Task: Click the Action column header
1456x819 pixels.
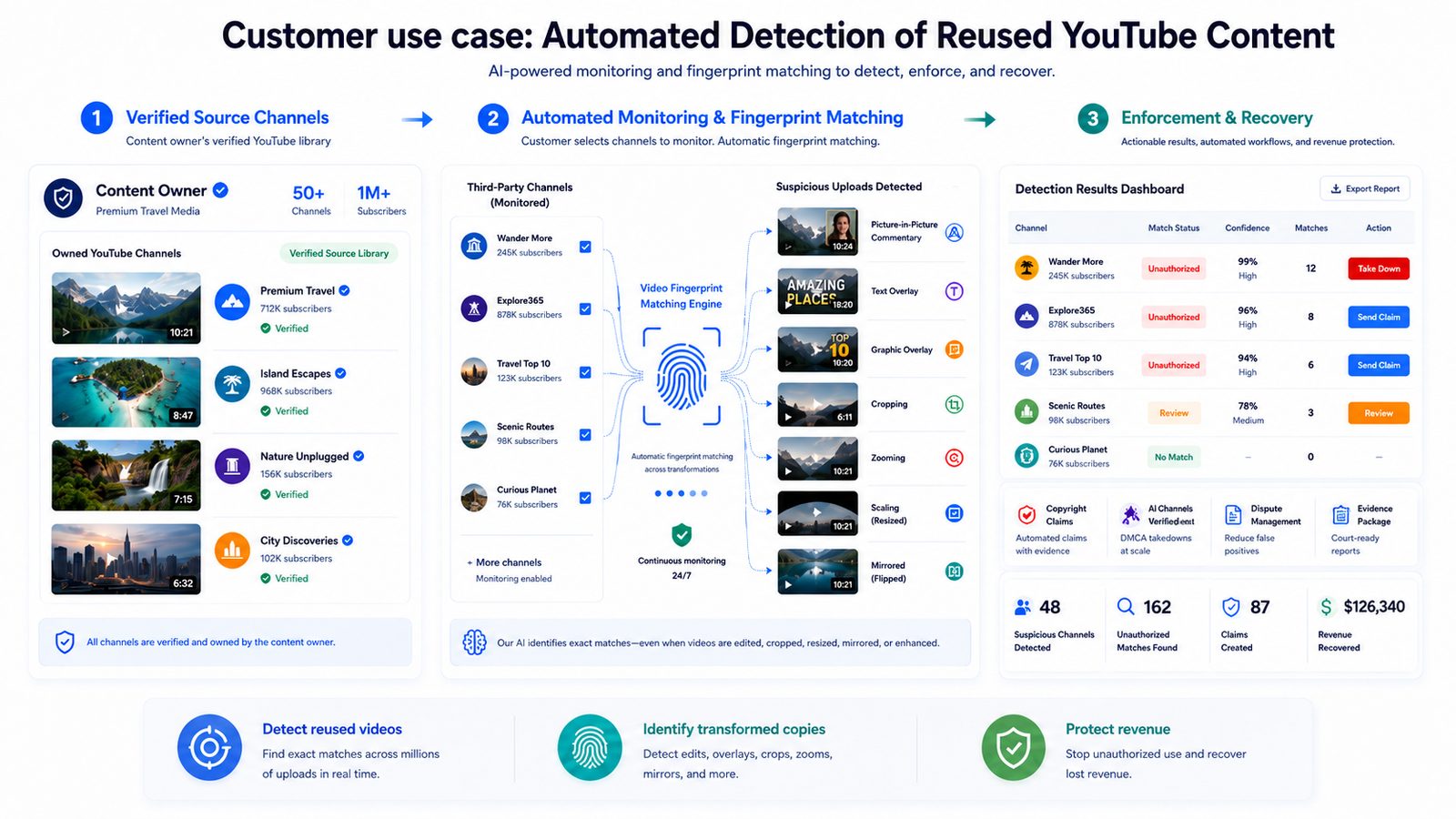Action: coord(1379,227)
